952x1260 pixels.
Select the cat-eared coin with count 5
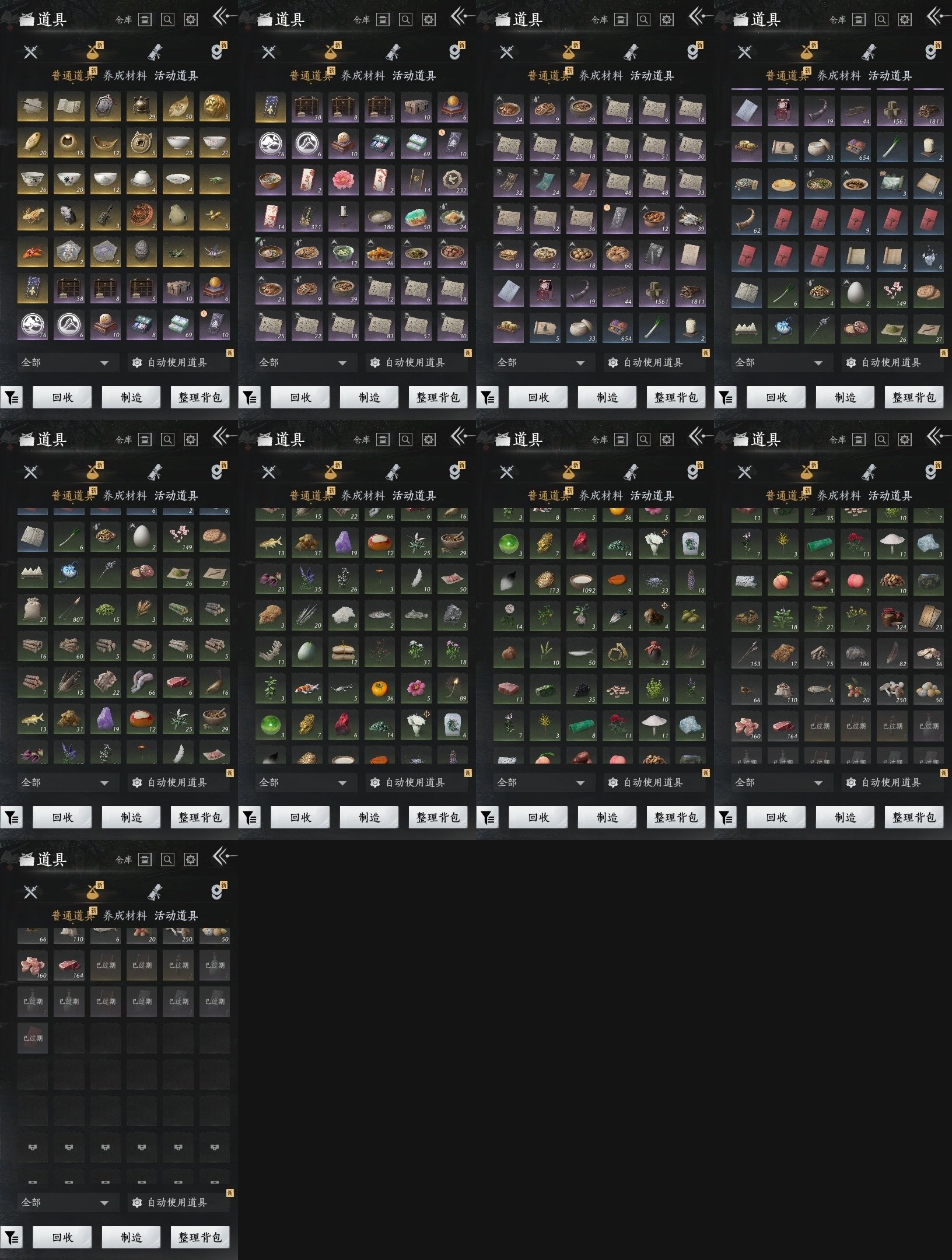pos(142,143)
